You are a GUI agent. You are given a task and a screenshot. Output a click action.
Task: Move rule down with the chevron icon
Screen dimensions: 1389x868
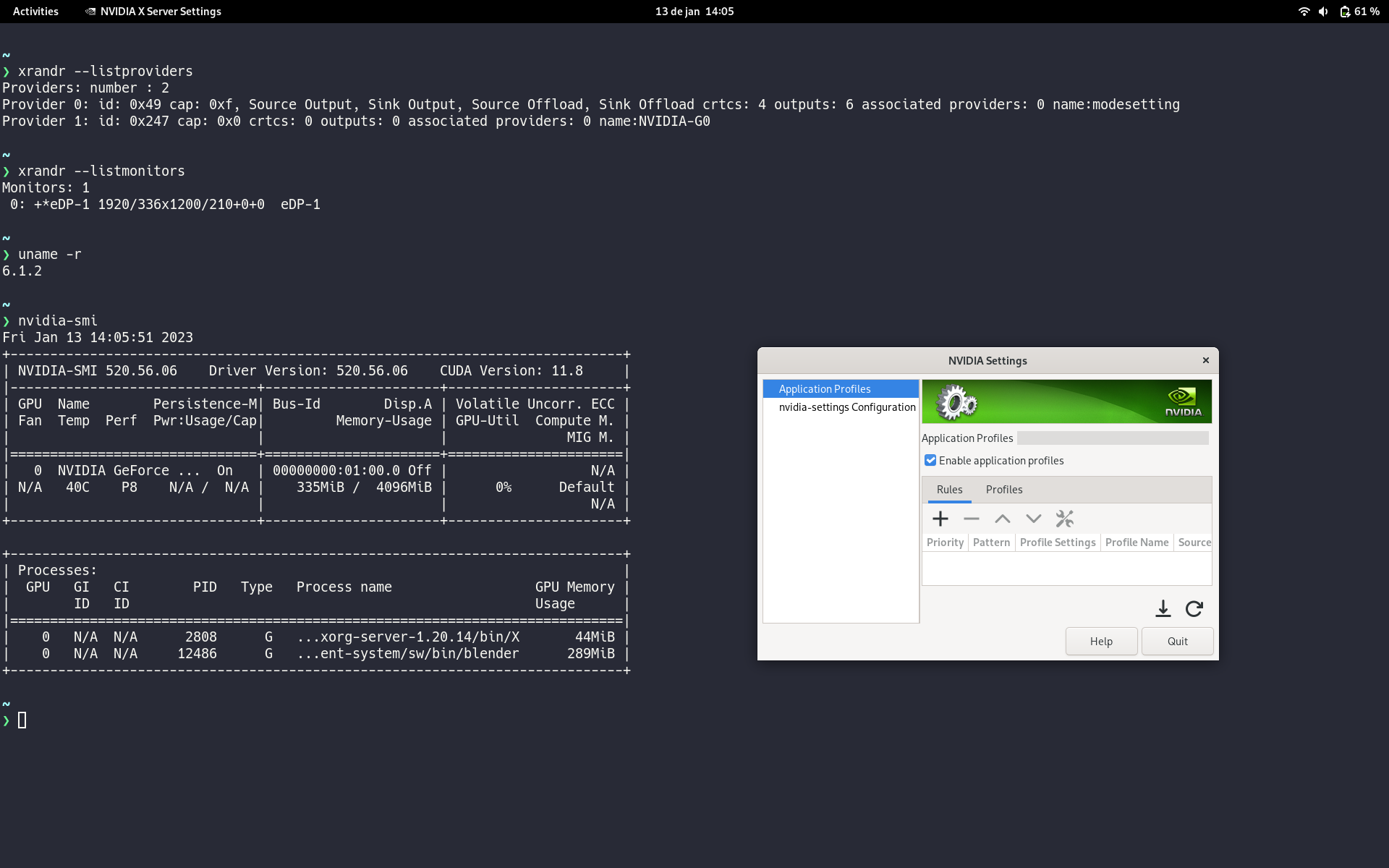[x=1033, y=519]
